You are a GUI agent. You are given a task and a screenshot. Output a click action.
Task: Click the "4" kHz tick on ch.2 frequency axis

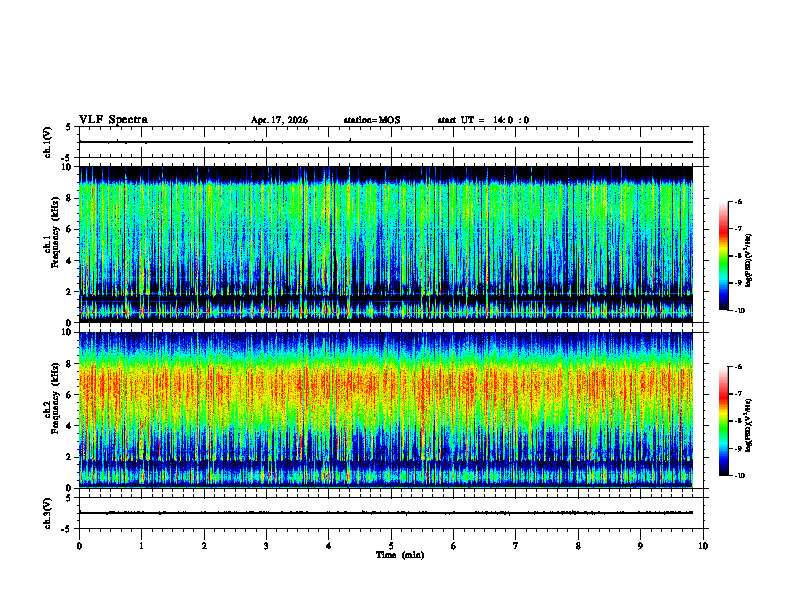[69, 426]
